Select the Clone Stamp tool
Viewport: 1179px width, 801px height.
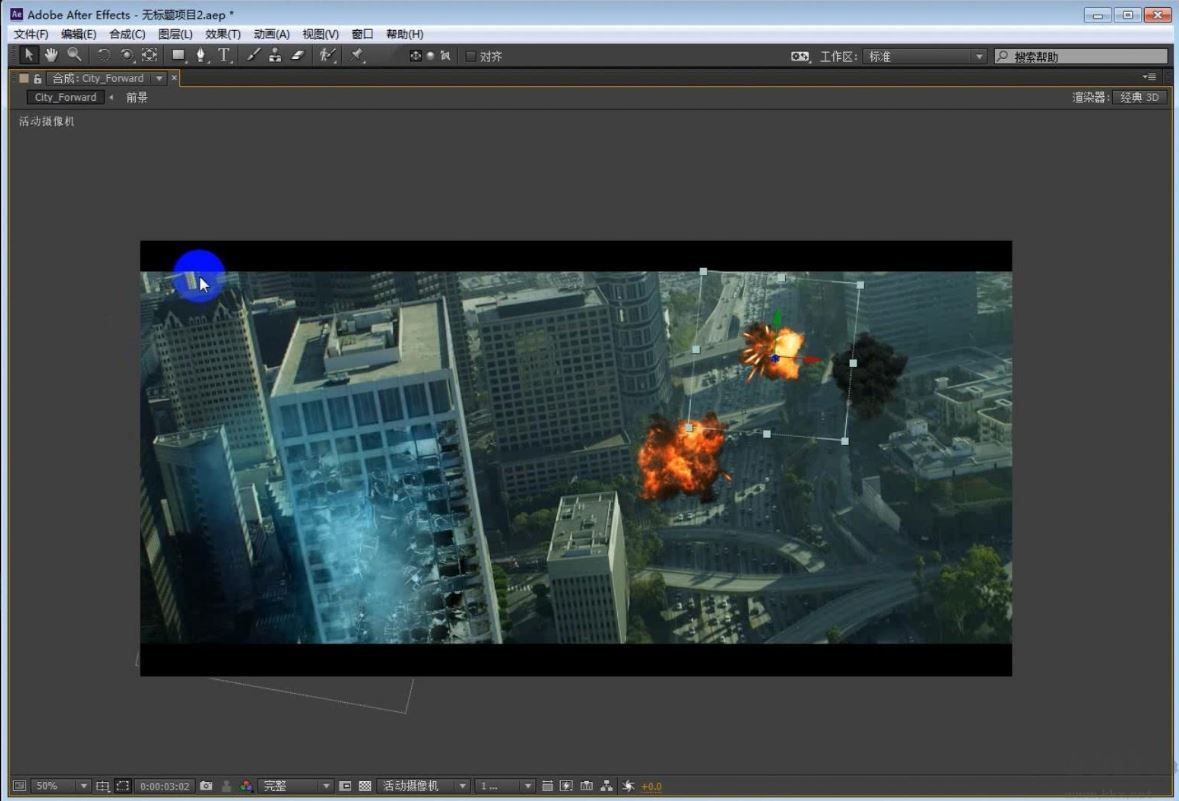pos(276,56)
